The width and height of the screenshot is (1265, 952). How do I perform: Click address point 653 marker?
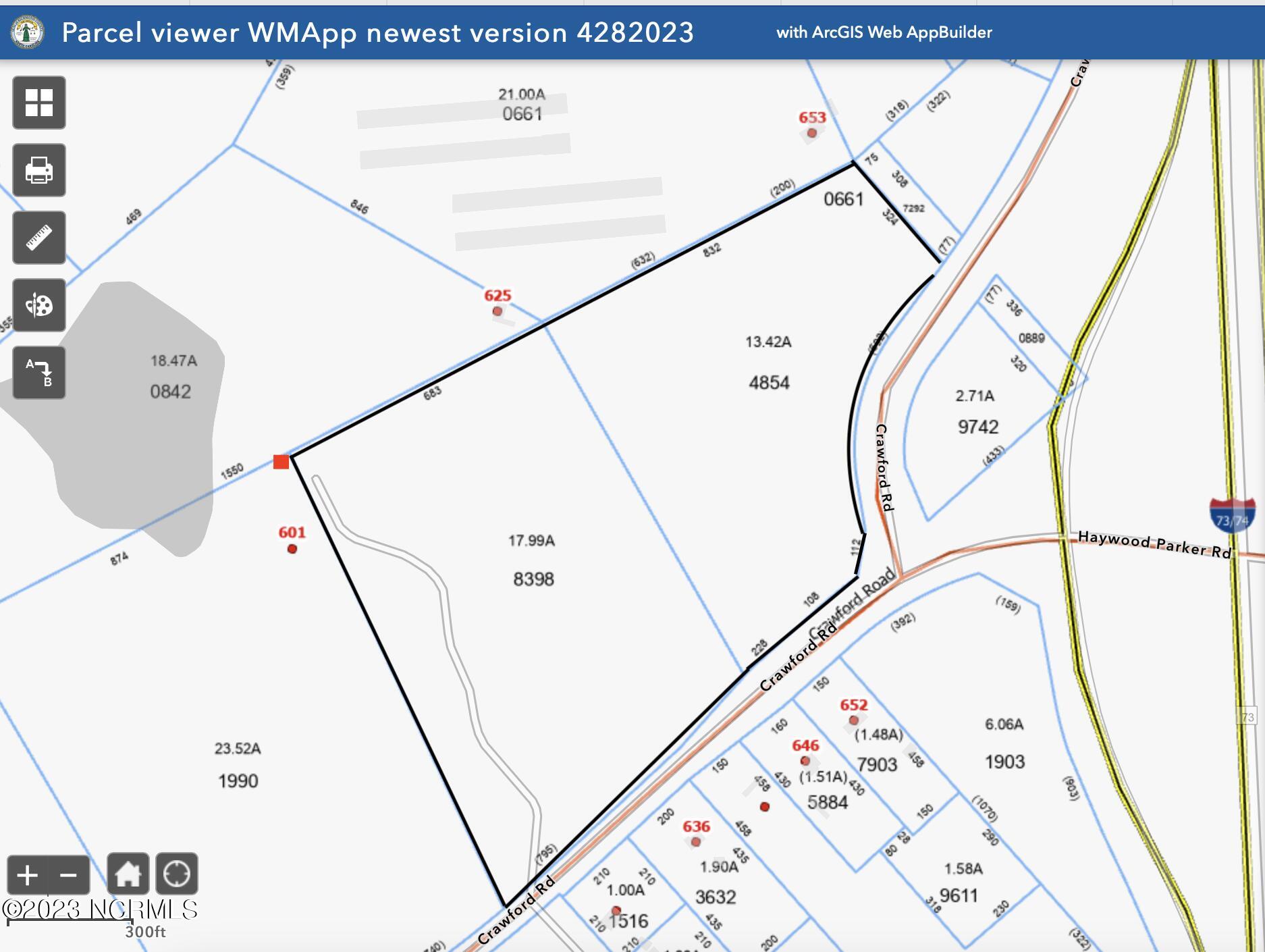point(812,133)
